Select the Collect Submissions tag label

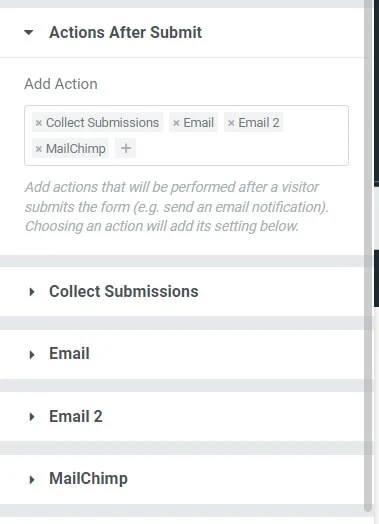(102, 123)
